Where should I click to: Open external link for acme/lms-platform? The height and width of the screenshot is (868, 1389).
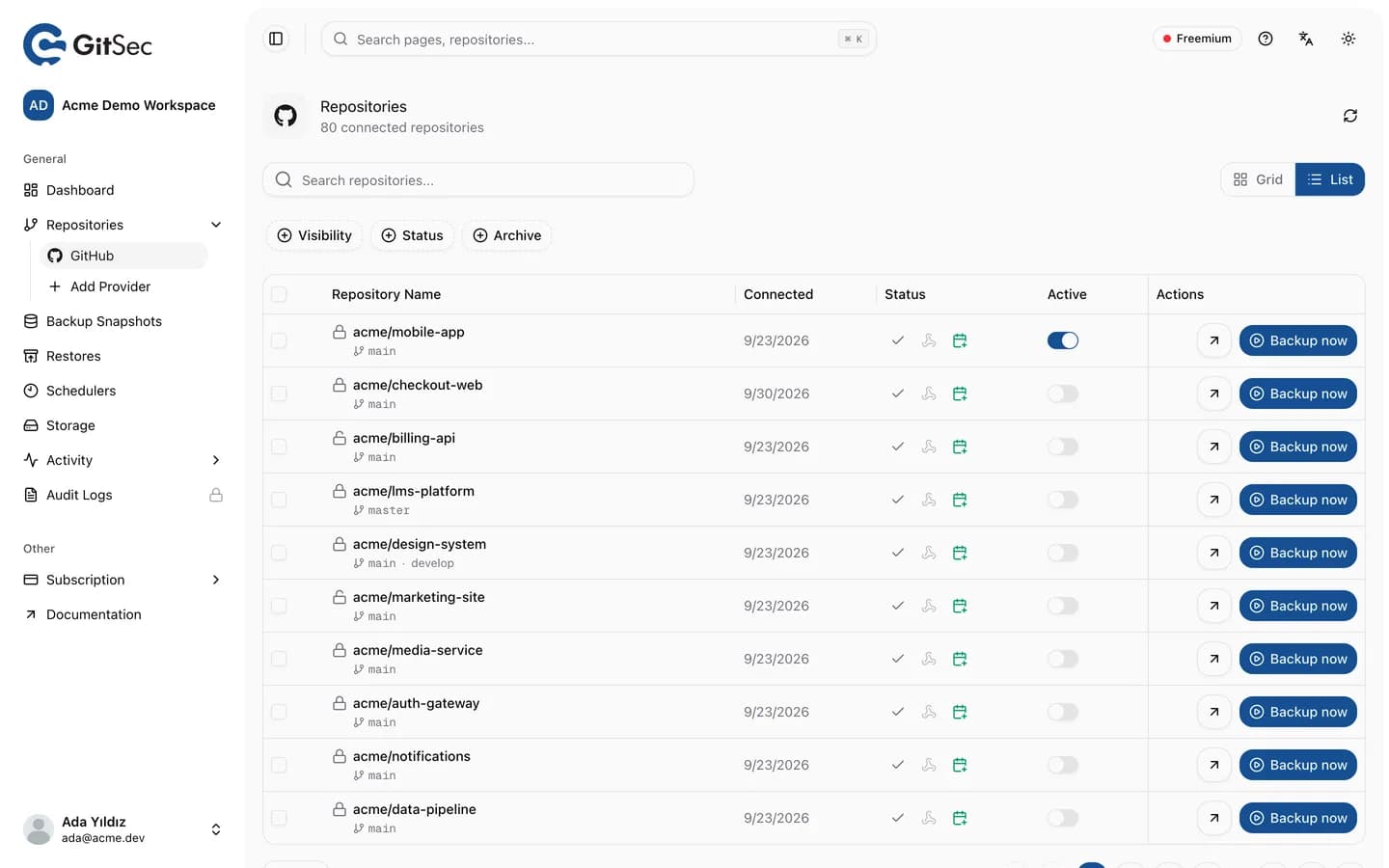1214,500
